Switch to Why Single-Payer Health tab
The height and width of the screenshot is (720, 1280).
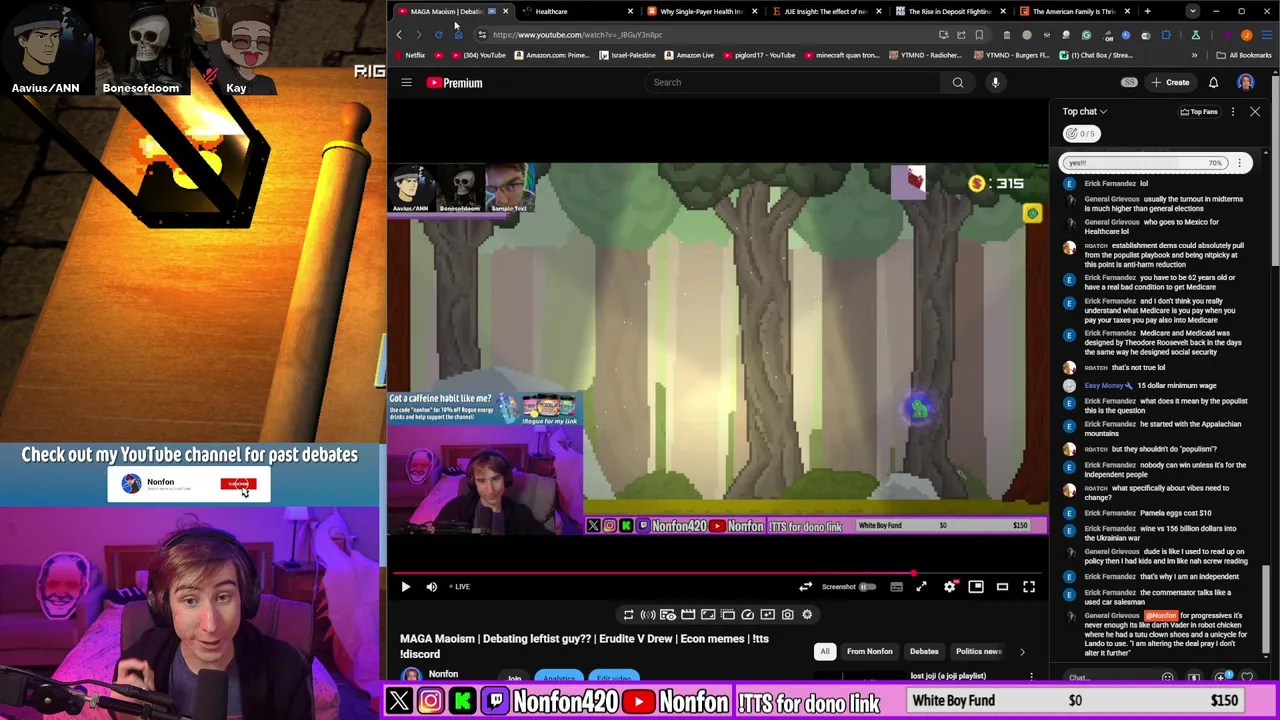tap(700, 11)
